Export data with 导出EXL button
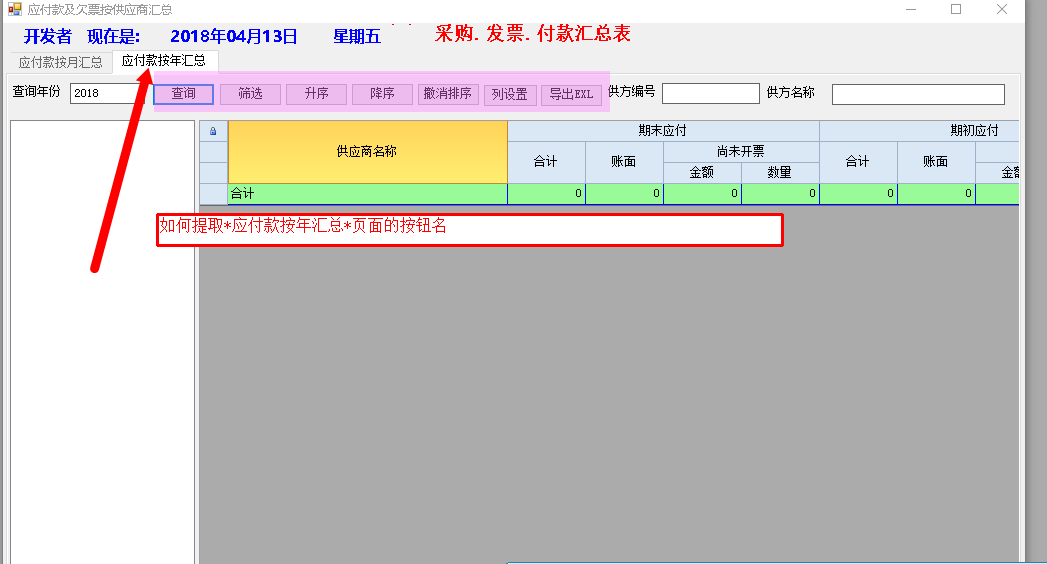 tap(572, 95)
